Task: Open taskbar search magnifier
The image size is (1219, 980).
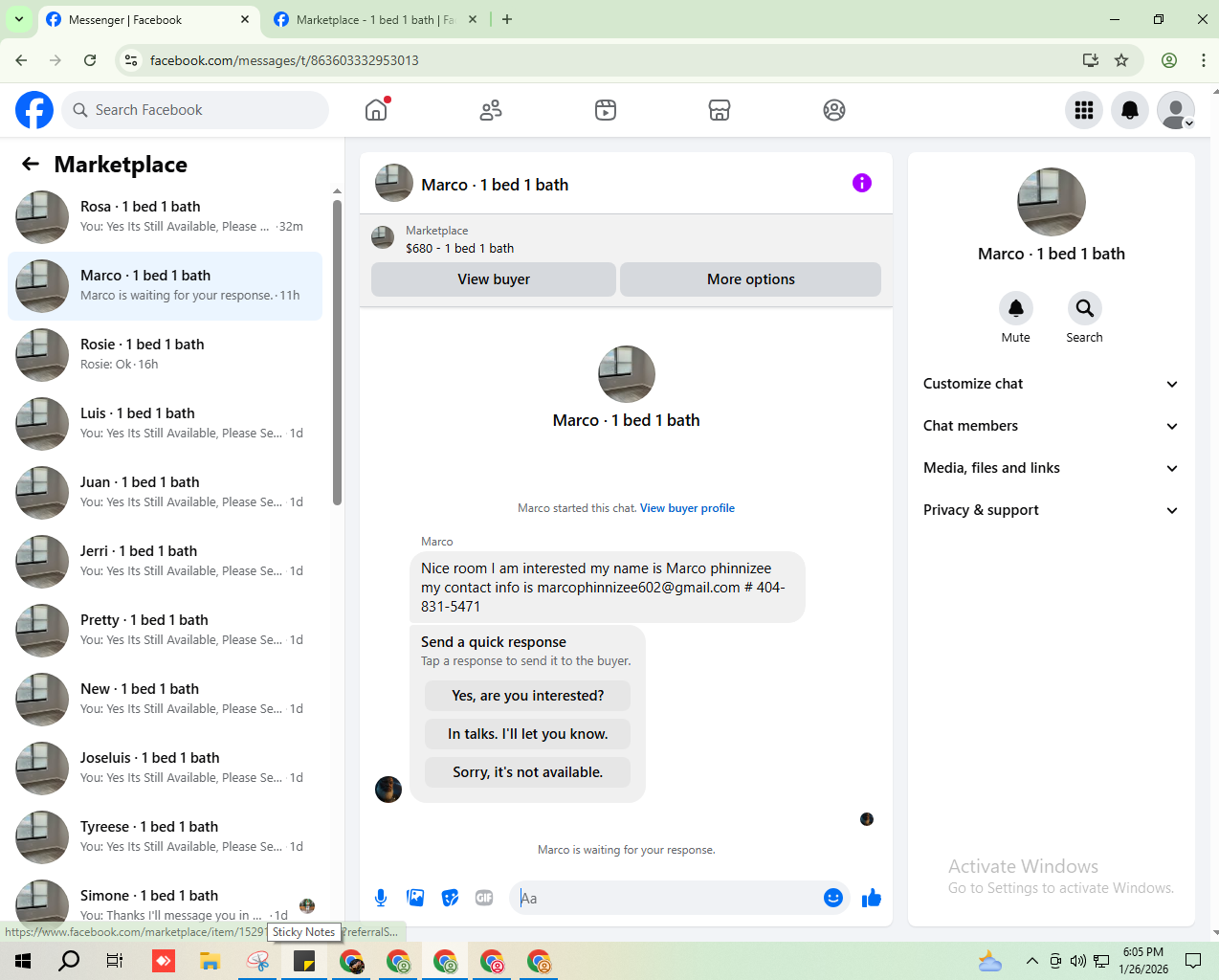Action: pyautogui.click(x=69, y=961)
